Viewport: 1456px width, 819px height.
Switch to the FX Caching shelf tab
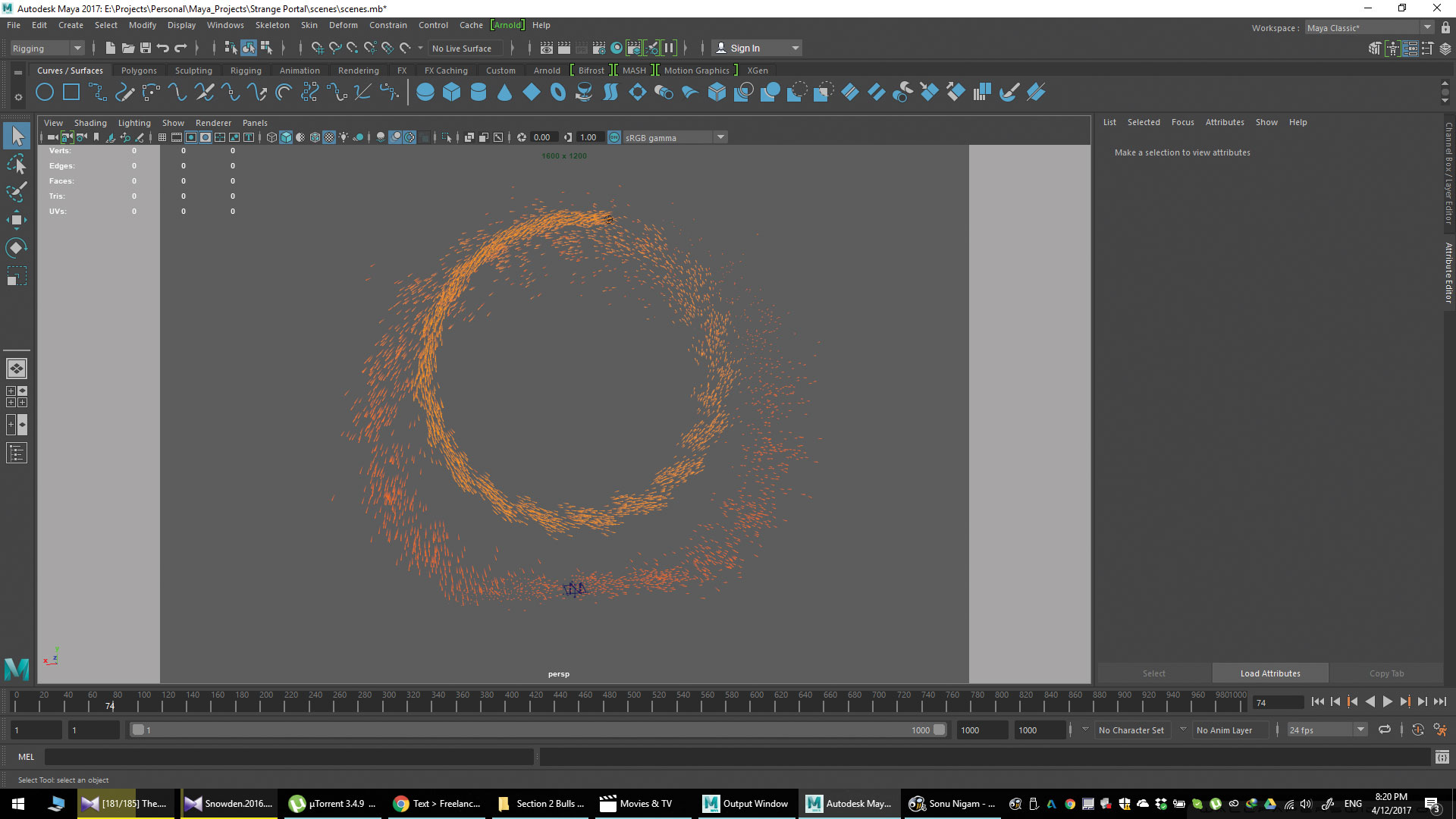pyautogui.click(x=446, y=71)
